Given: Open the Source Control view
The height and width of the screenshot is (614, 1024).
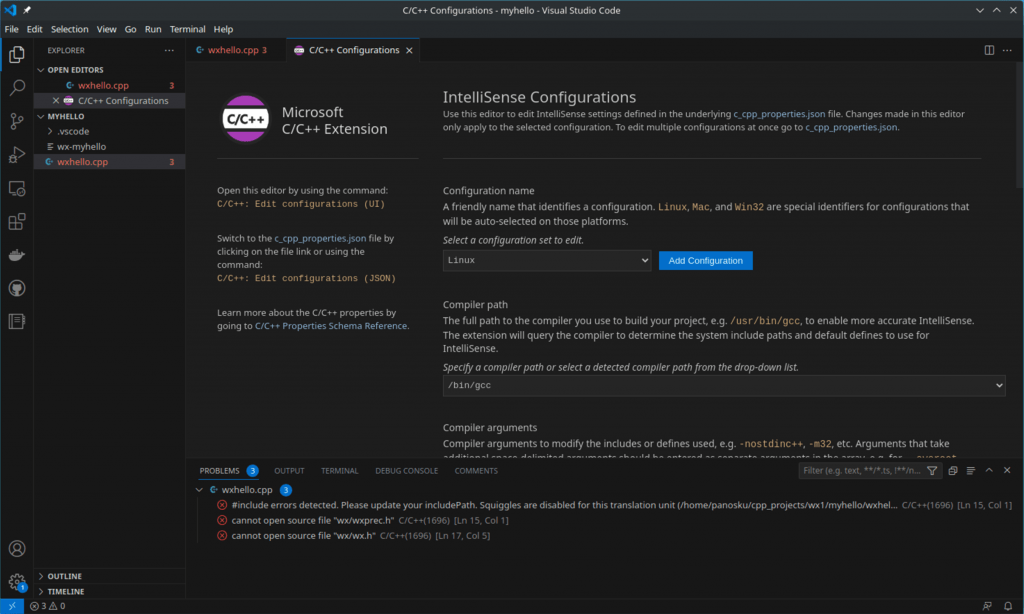Looking at the screenshot, I should tap(17, 121).
